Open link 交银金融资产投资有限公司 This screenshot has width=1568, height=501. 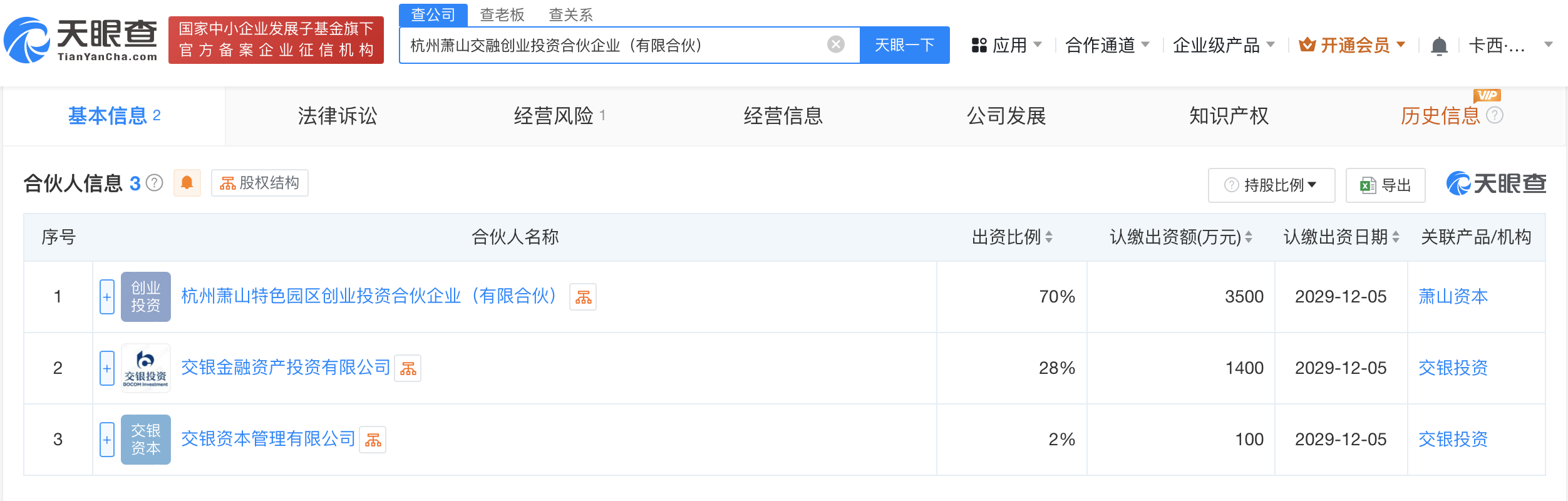(286, 368)
